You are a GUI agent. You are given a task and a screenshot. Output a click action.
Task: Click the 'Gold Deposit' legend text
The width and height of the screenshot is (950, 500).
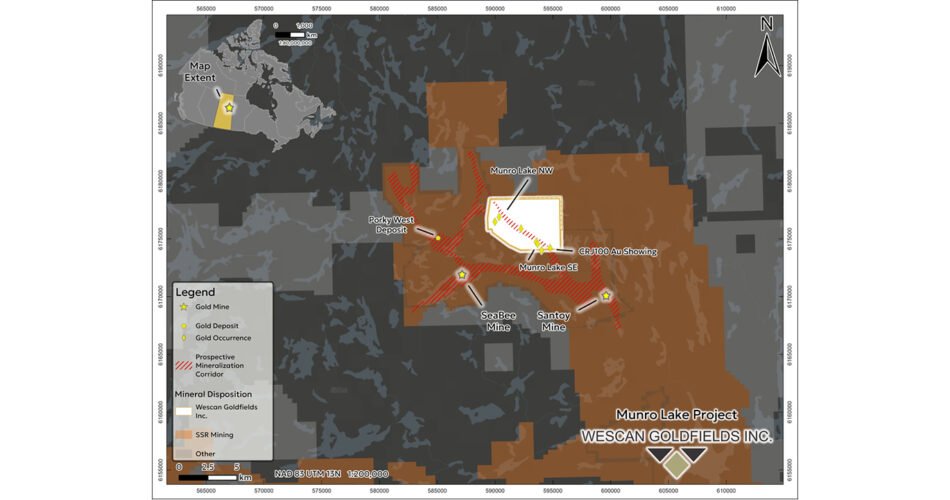tap(217, 325)
